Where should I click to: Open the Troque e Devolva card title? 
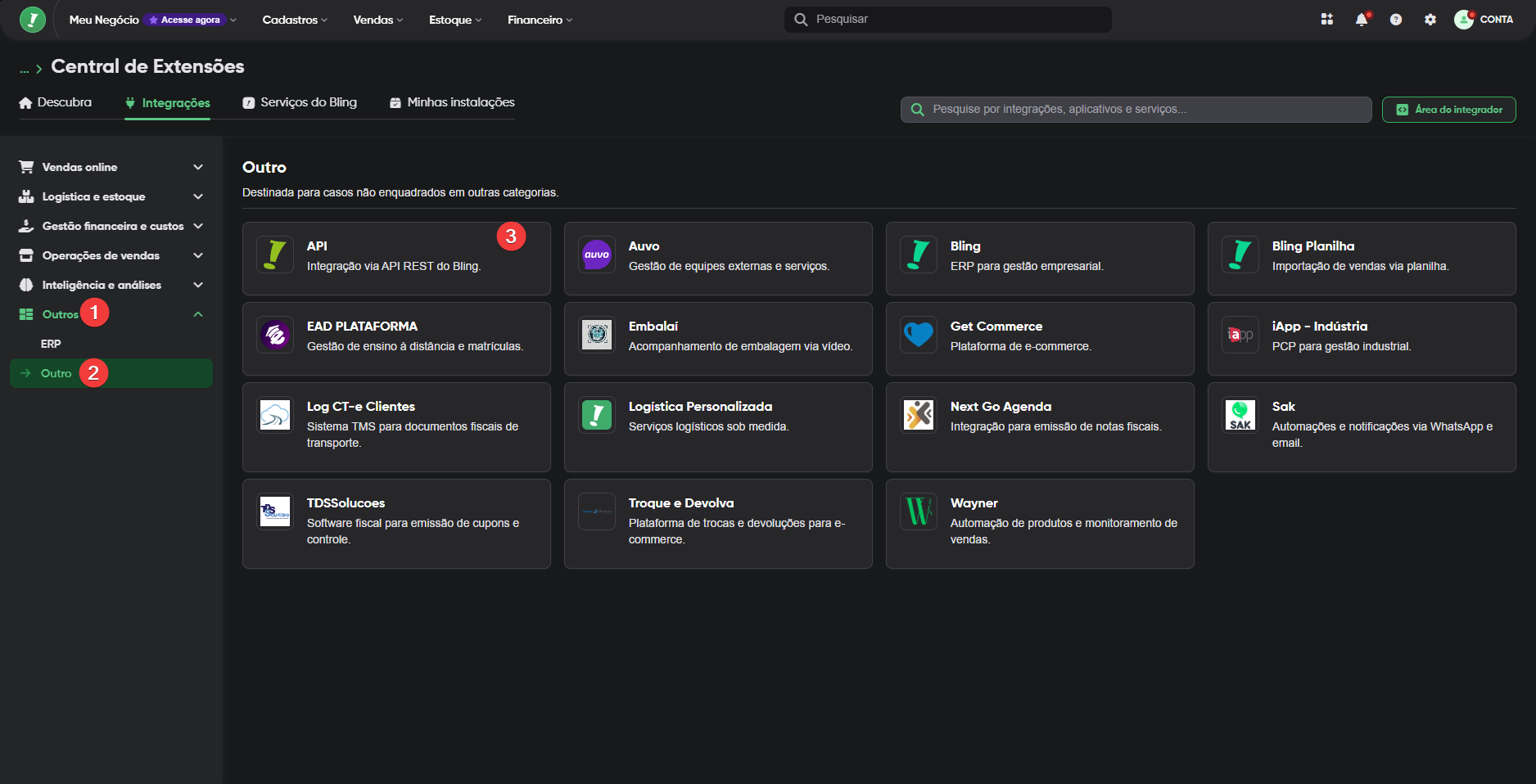(681, 503)
